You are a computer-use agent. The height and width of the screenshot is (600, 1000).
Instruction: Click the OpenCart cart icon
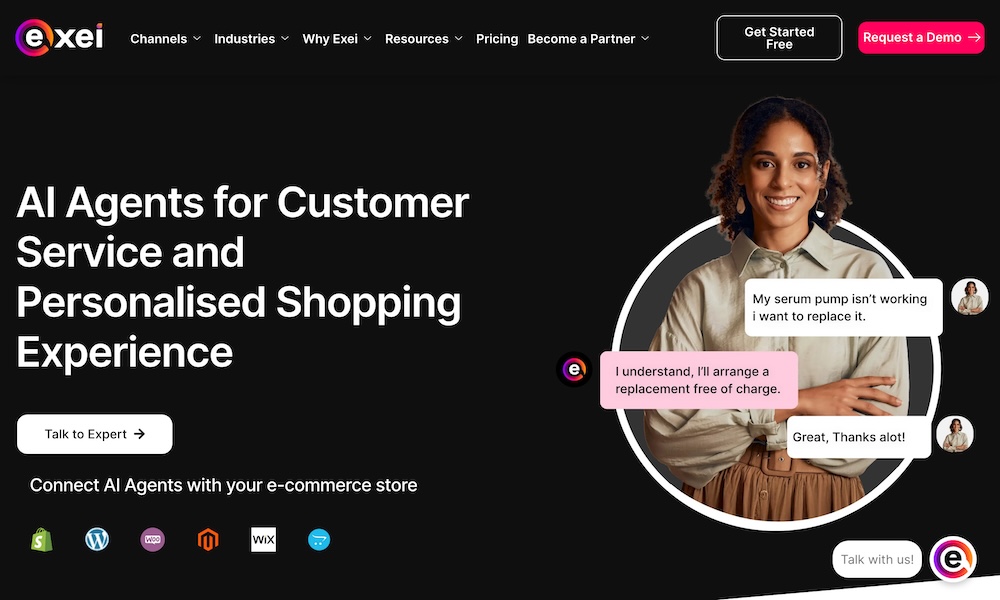point(319,540)
